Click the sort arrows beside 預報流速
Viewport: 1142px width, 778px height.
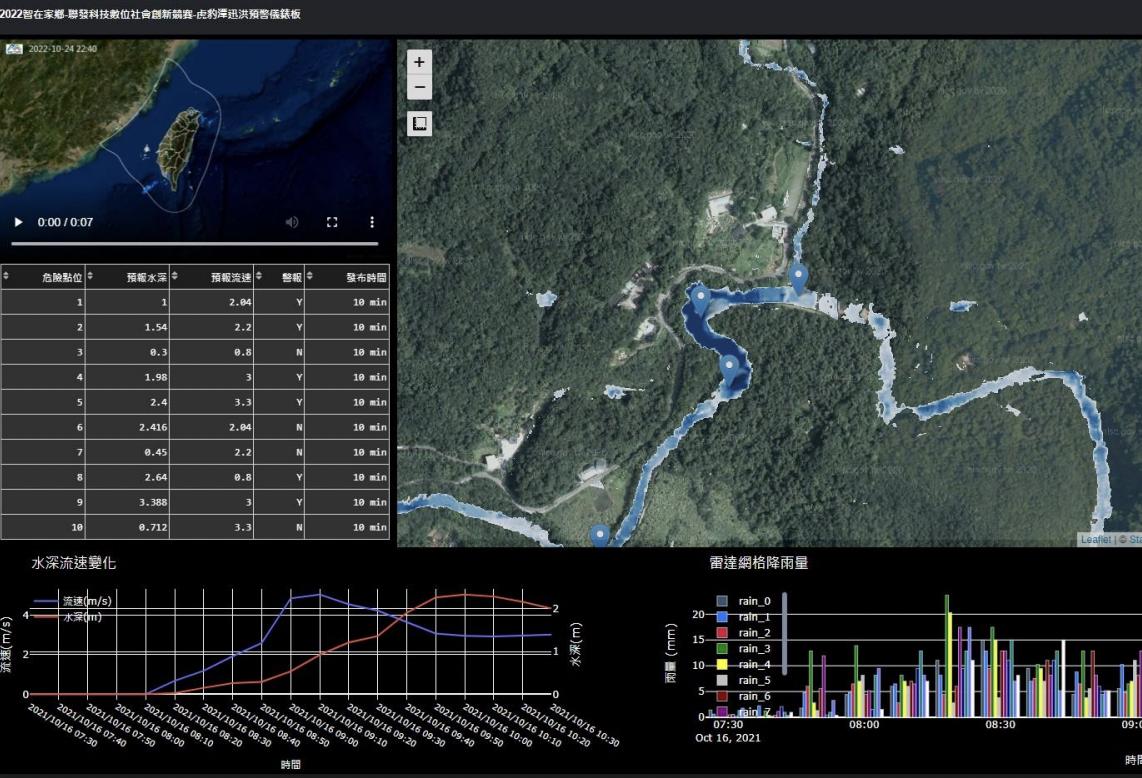tap(175, 276)
